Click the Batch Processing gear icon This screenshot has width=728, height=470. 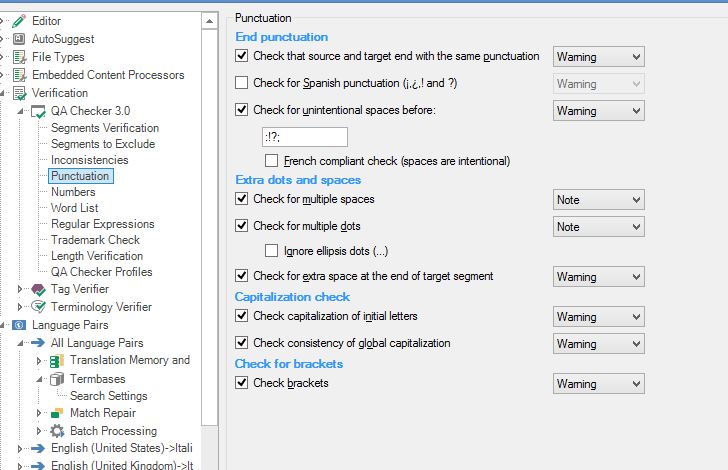57,431
